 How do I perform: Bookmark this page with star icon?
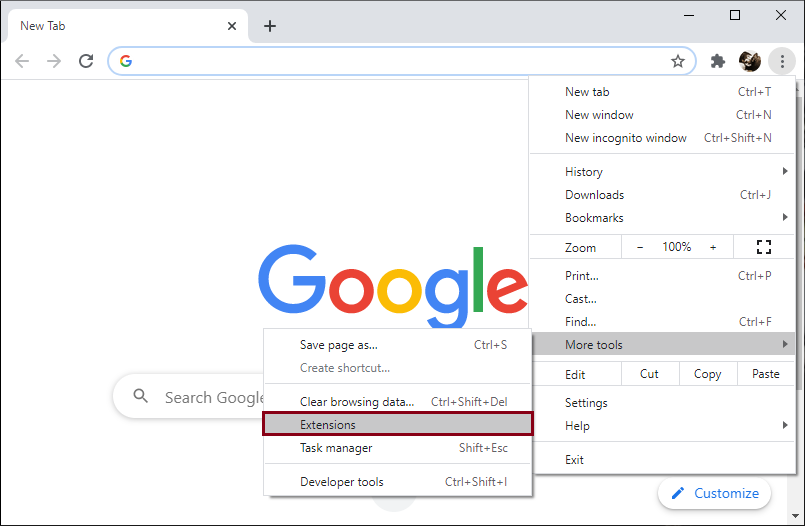click(678, 61)
